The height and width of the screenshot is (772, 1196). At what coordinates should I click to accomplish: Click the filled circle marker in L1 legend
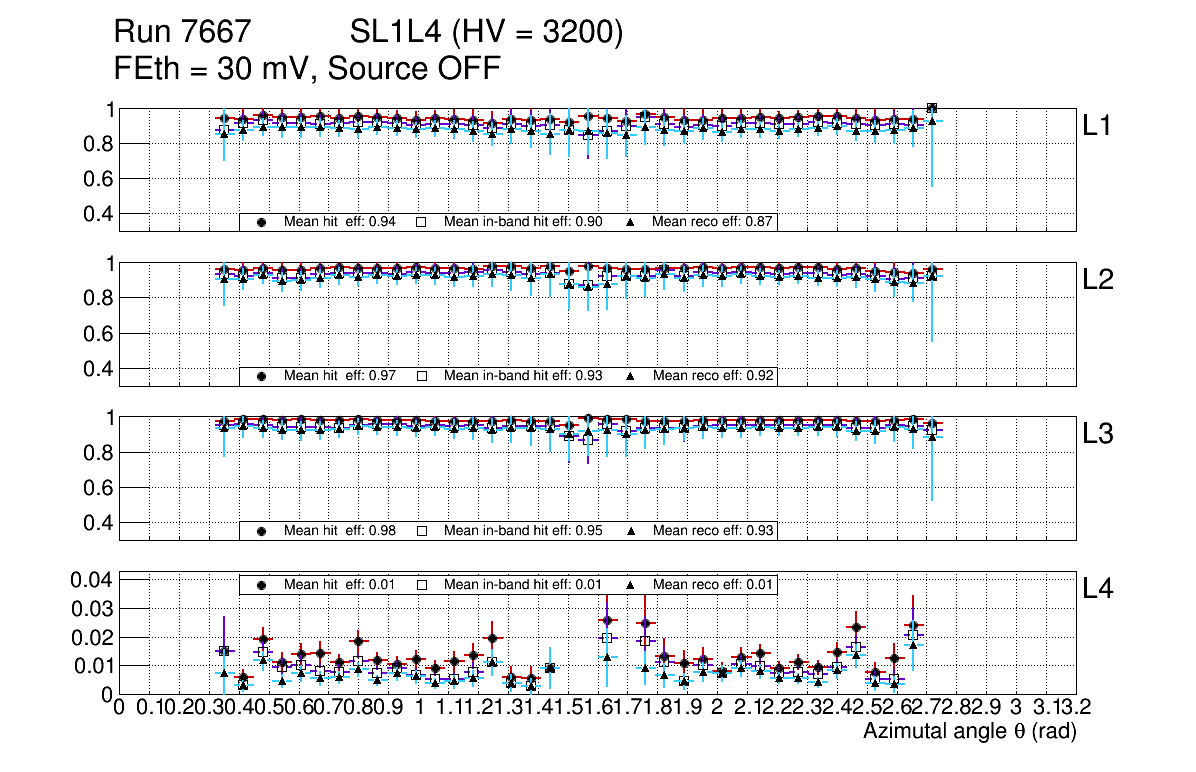[x=262, y=222]
